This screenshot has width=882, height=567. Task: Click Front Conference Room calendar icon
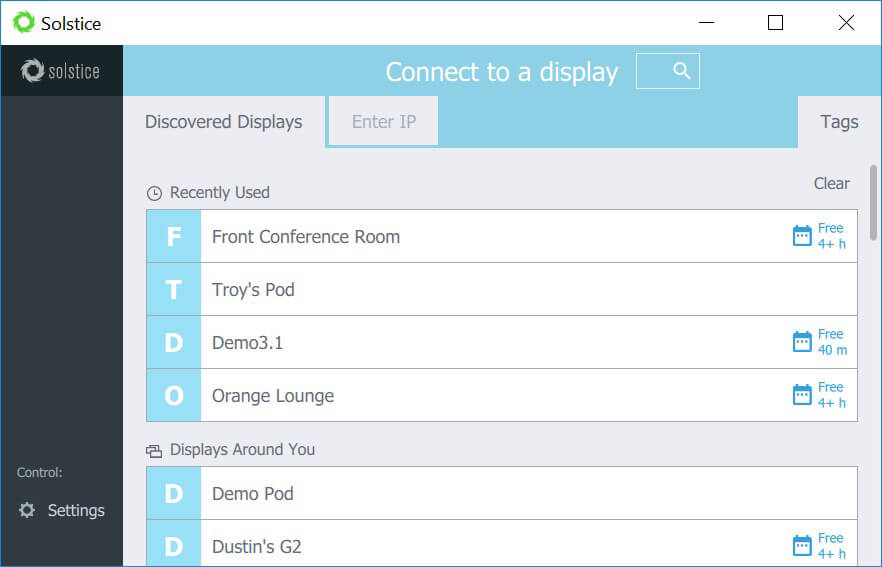pos(802,236)
